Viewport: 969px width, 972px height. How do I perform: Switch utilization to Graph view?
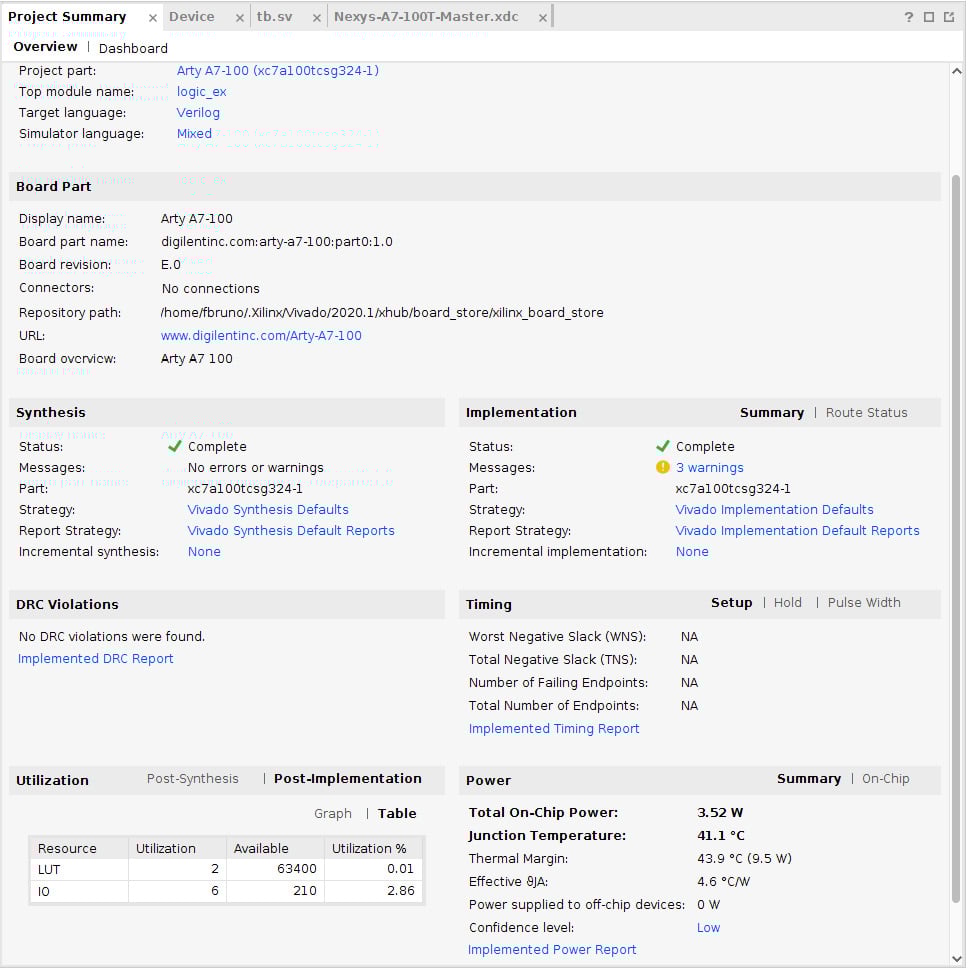(332, 815)
